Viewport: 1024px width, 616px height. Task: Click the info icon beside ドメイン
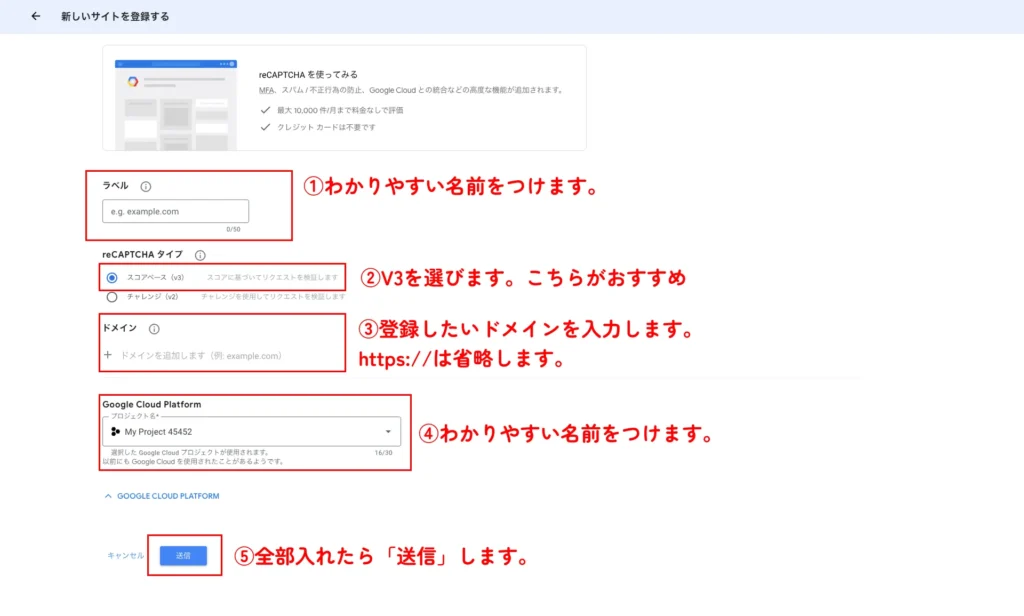[154, 328]
